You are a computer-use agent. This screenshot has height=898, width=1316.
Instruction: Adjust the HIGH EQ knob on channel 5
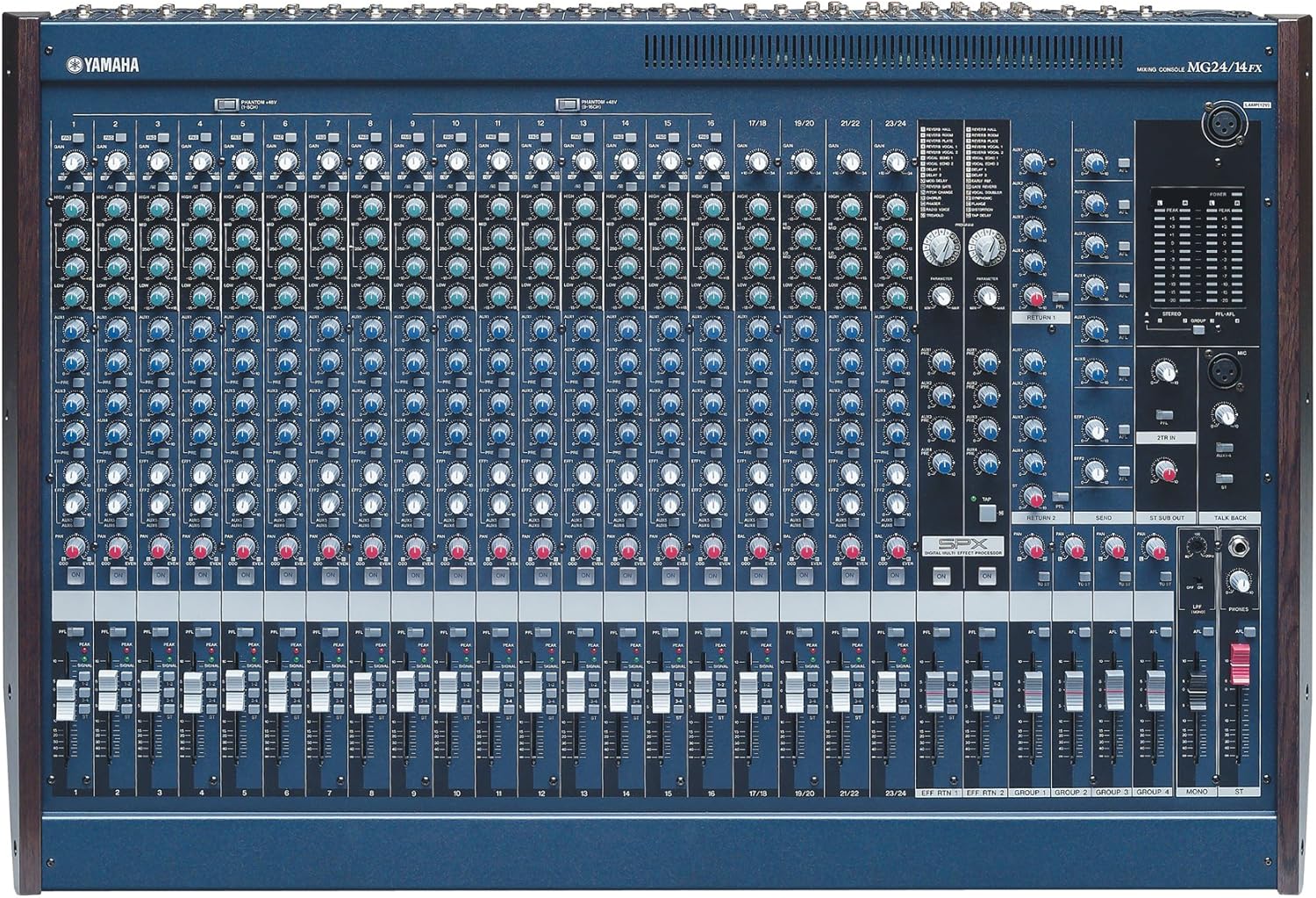point(241,208)
